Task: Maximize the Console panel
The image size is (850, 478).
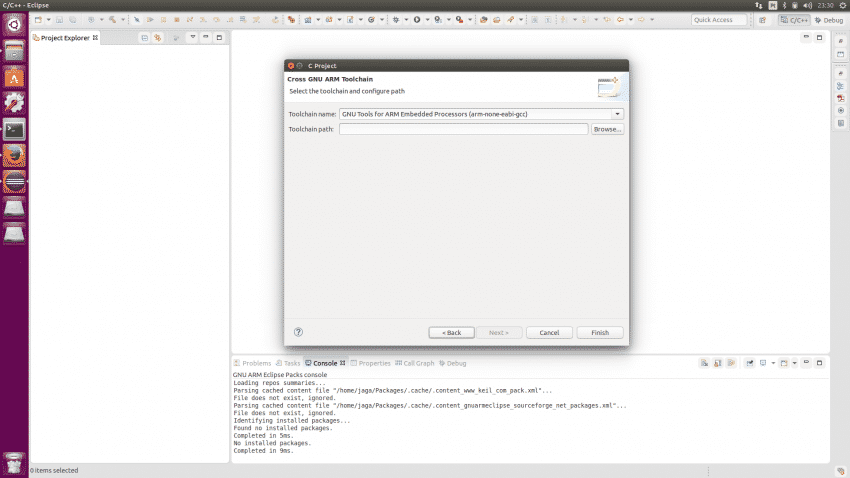Action: click(820, 362)
